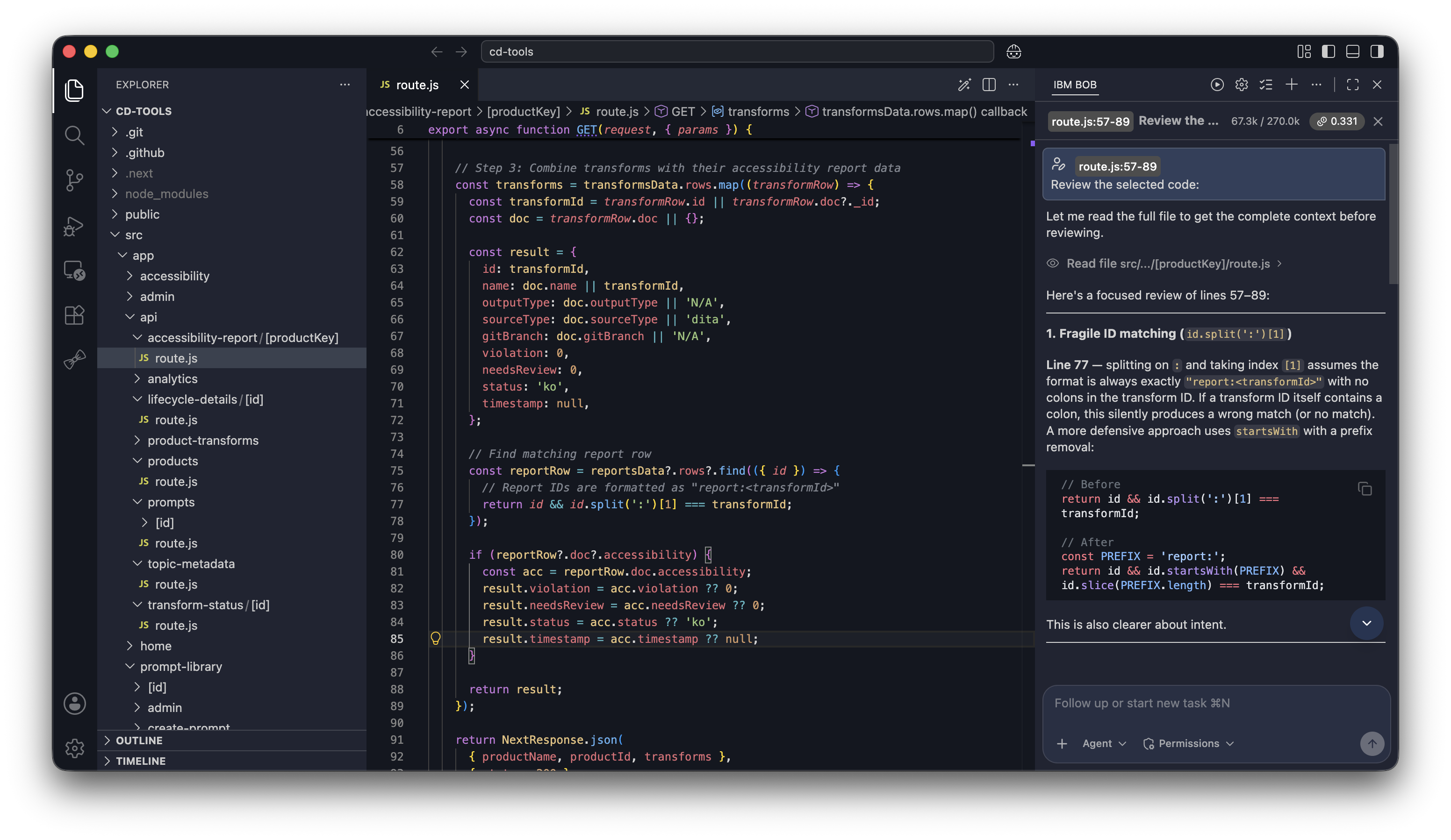
Task: Open the Explorer view in activity bar
Action: [74, 90]
